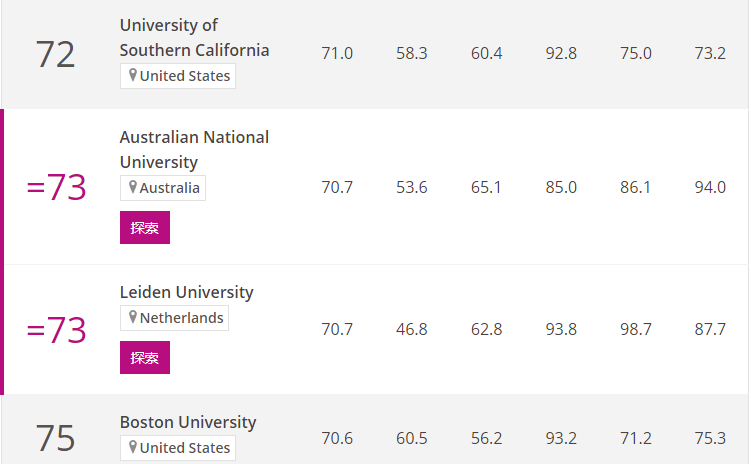Click the pin icon under Boston University
The width and height of the screenshot is (751, 464).
(x=133, y=447)
